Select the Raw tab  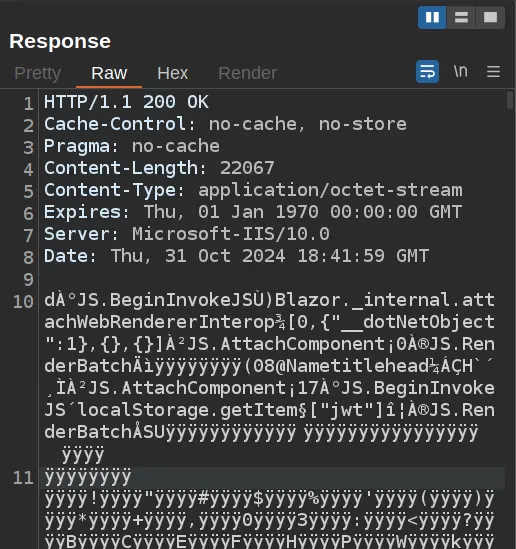109,73
